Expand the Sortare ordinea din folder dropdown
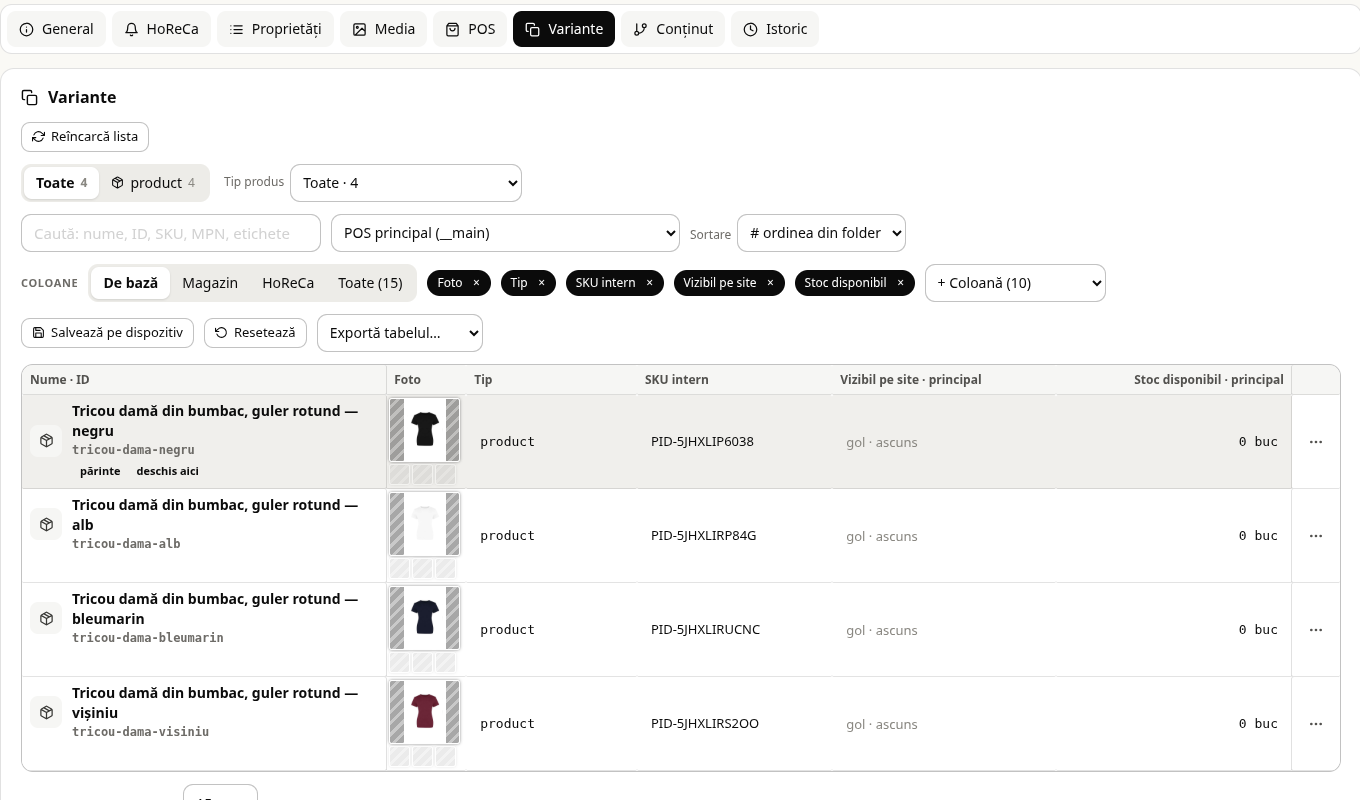The width and height of the screenshot is (1360, 800). (821, 233)
